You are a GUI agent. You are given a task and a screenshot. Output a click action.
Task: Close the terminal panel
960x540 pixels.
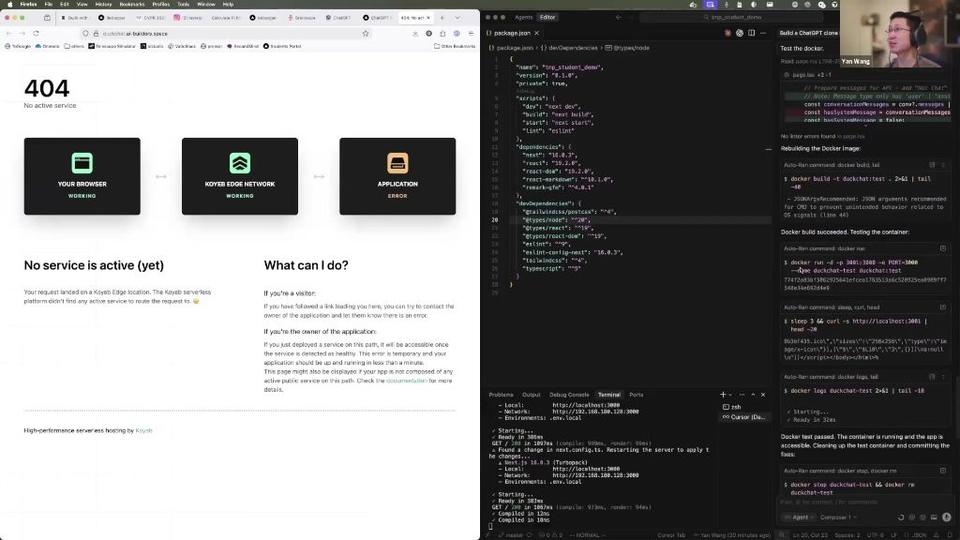[763, 395]
